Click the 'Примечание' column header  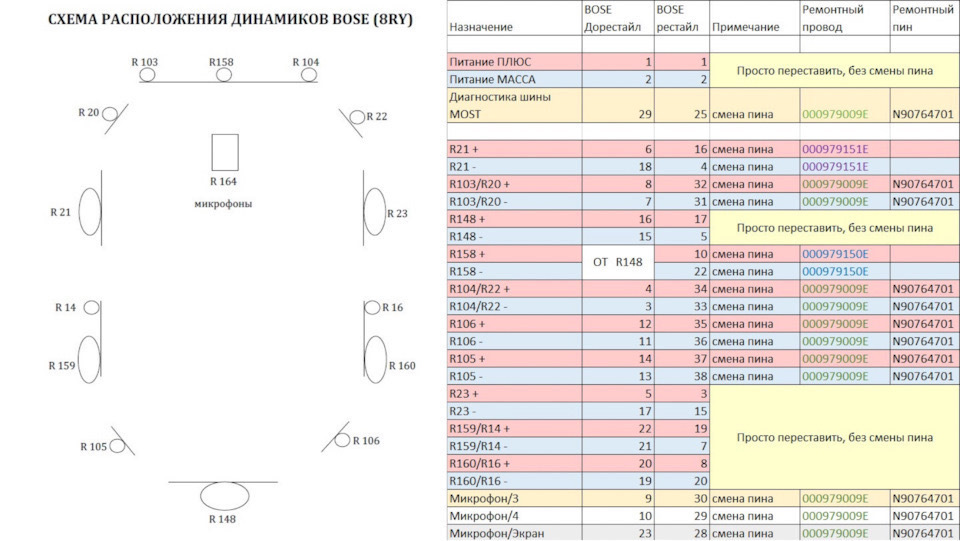tap(746, 27)
